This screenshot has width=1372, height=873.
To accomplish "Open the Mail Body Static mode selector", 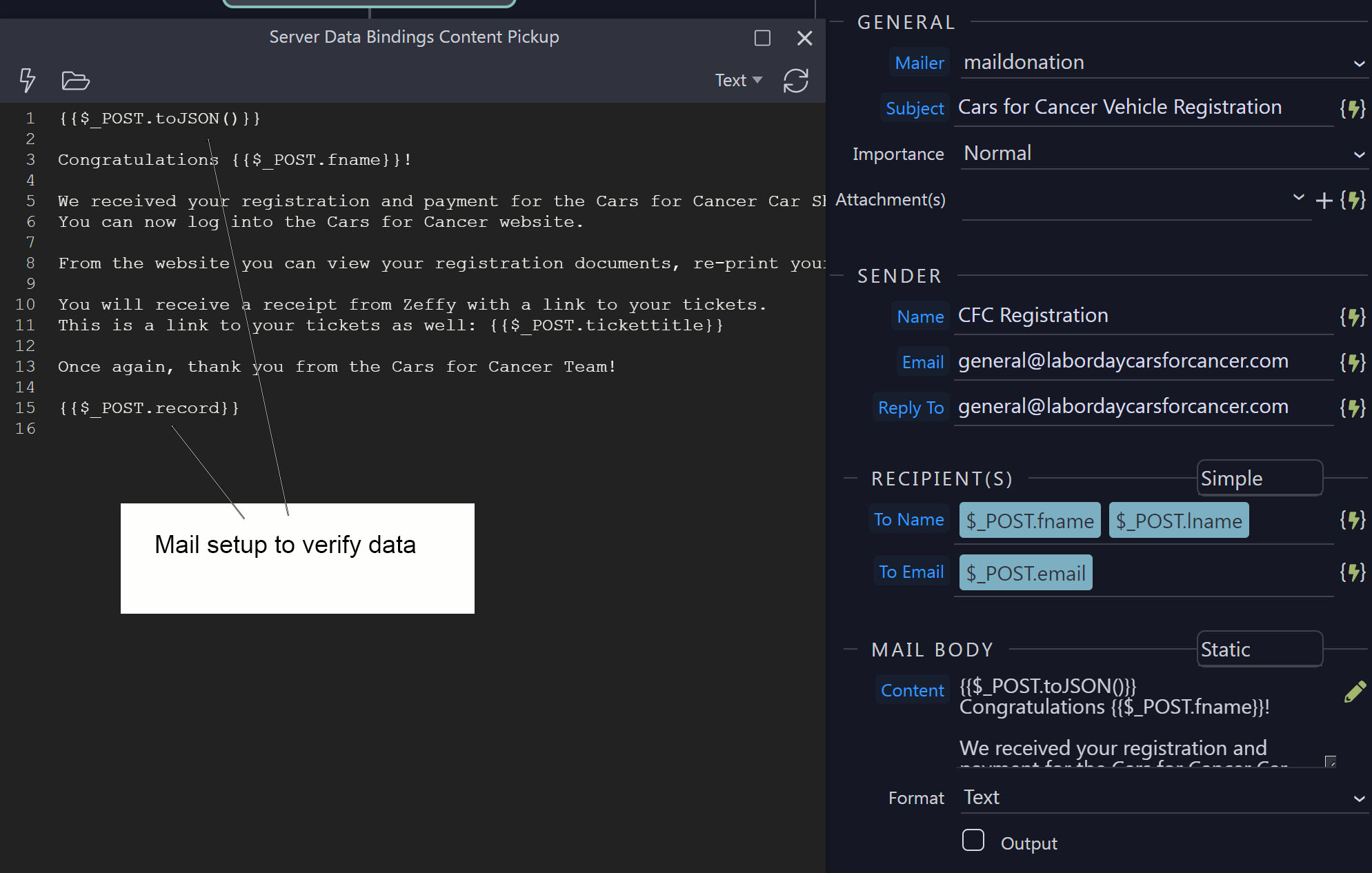I will [1260, 649].
